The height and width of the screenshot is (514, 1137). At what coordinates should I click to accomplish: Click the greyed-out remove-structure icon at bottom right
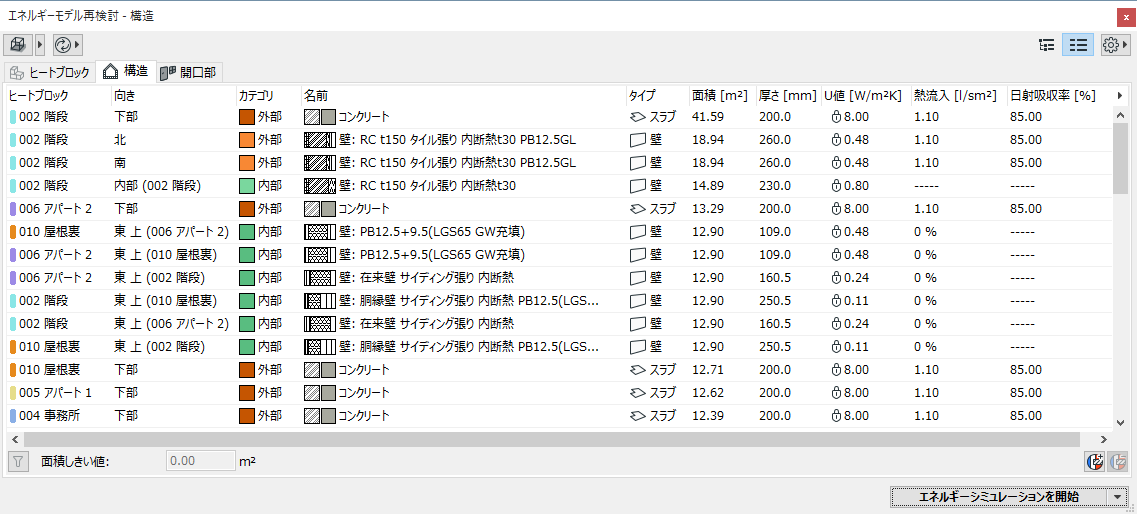pyautogui.click(x=1118, y=460)
